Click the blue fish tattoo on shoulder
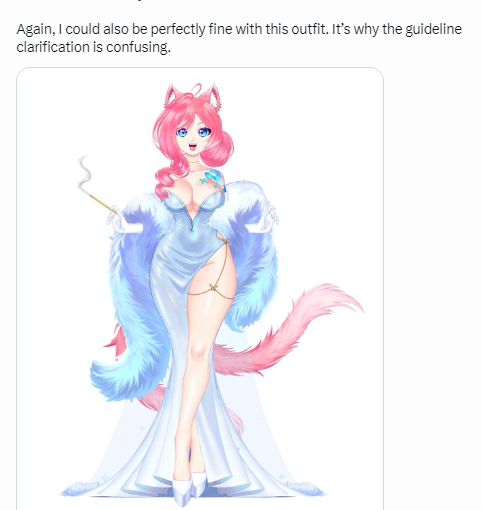This screenshot has width=481, height=510. [x=213, y=180]
